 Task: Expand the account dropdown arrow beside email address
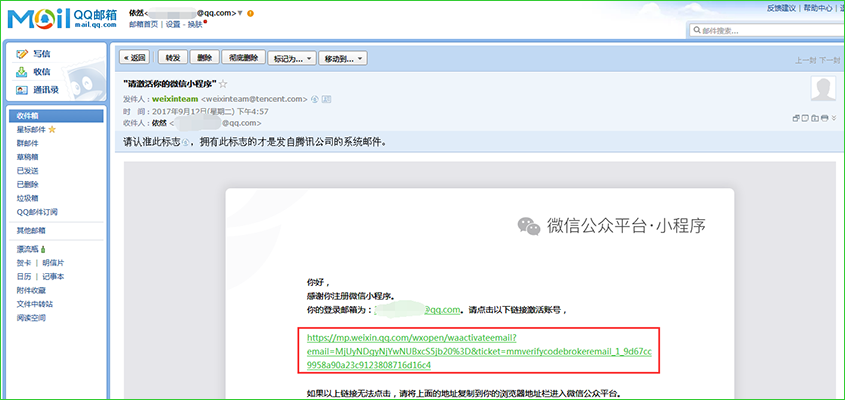240,12
